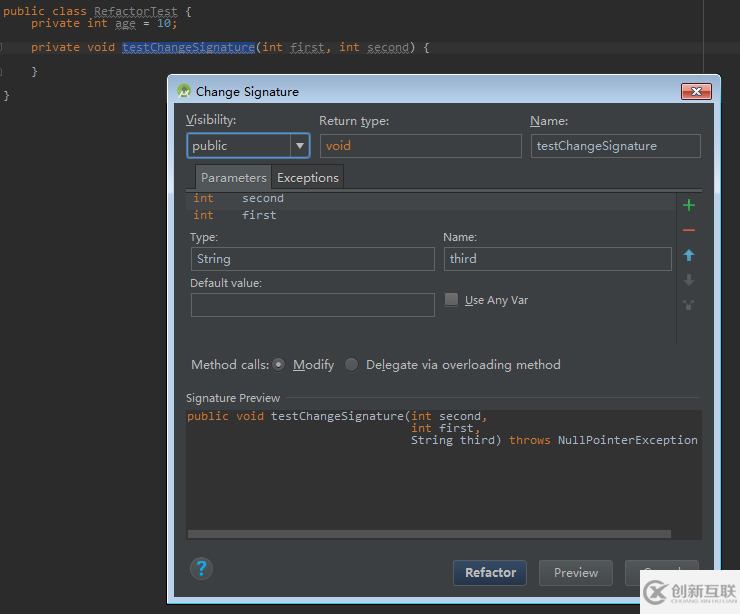Click the green plus add parameter icon
This screenshot has width=740, height=614.
pyautogui.click(x=689, y=205)
